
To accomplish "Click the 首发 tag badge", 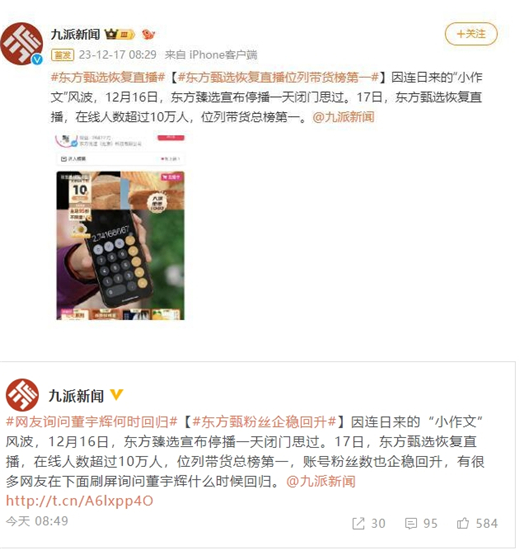I will [62, 55].
